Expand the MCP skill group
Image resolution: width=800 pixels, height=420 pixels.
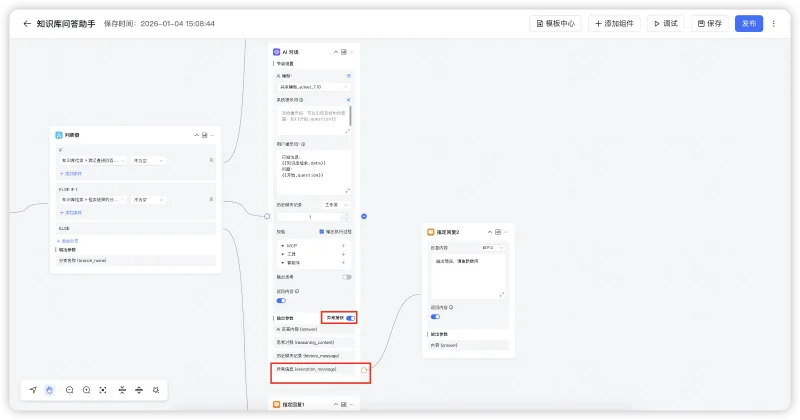click(x=283, y=246)
